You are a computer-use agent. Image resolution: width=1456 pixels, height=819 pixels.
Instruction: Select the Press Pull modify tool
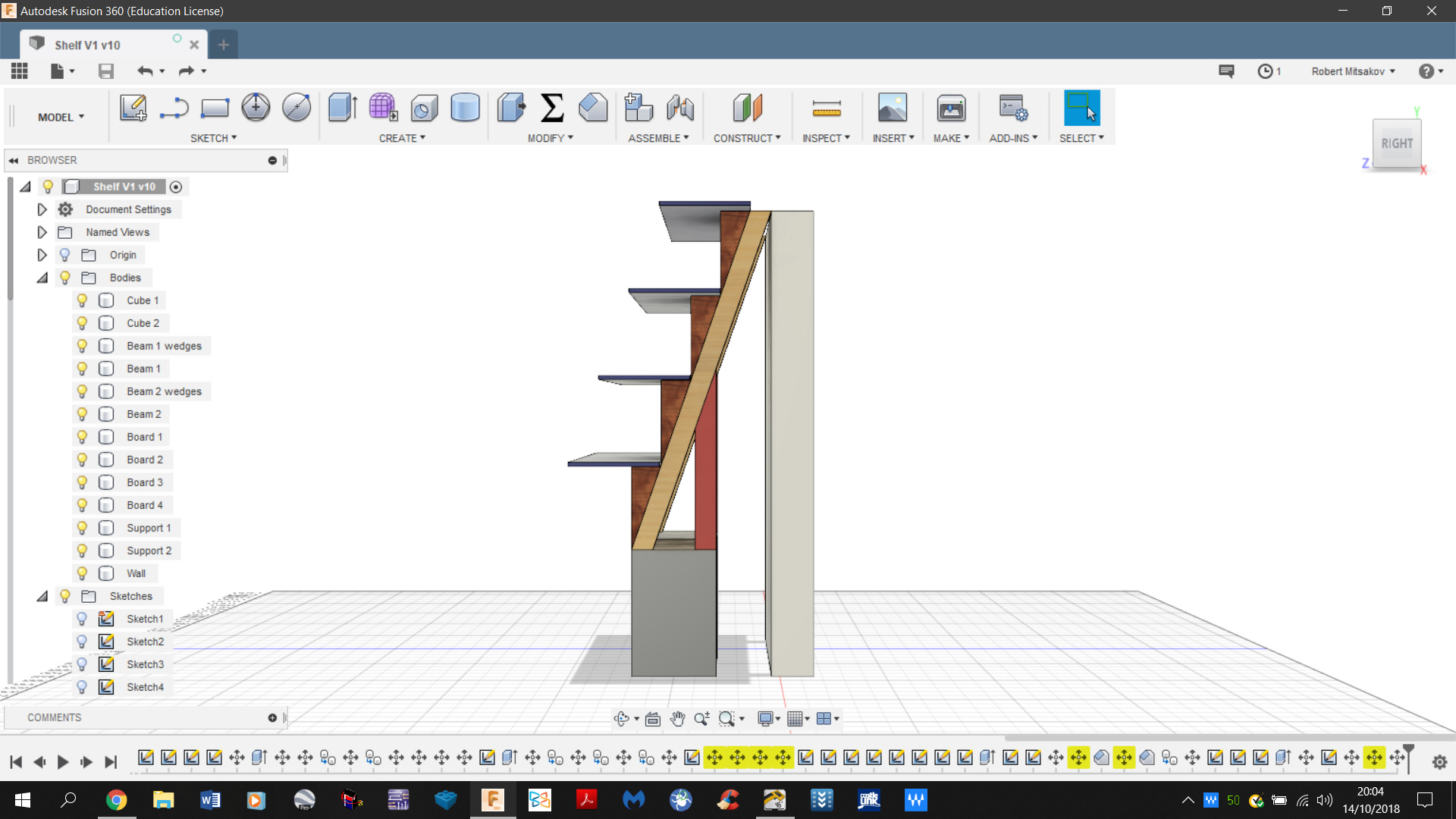pos(512,108)
